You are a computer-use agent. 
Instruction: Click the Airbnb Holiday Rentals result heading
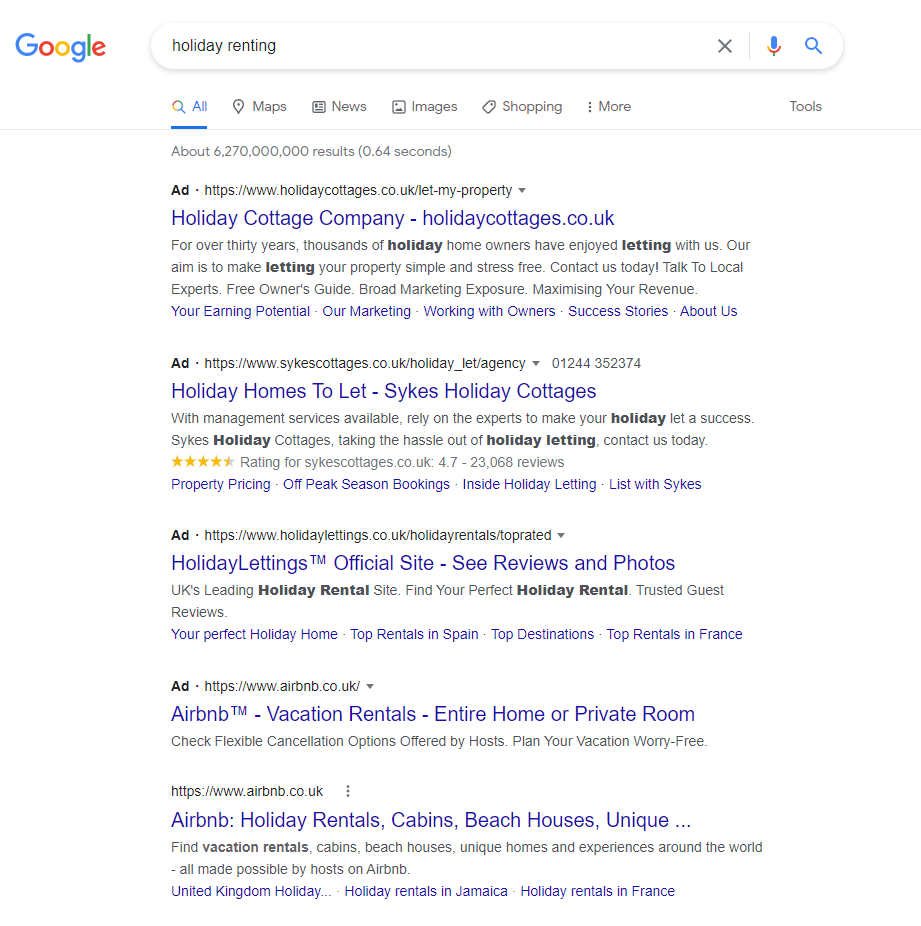coord(430,819)
